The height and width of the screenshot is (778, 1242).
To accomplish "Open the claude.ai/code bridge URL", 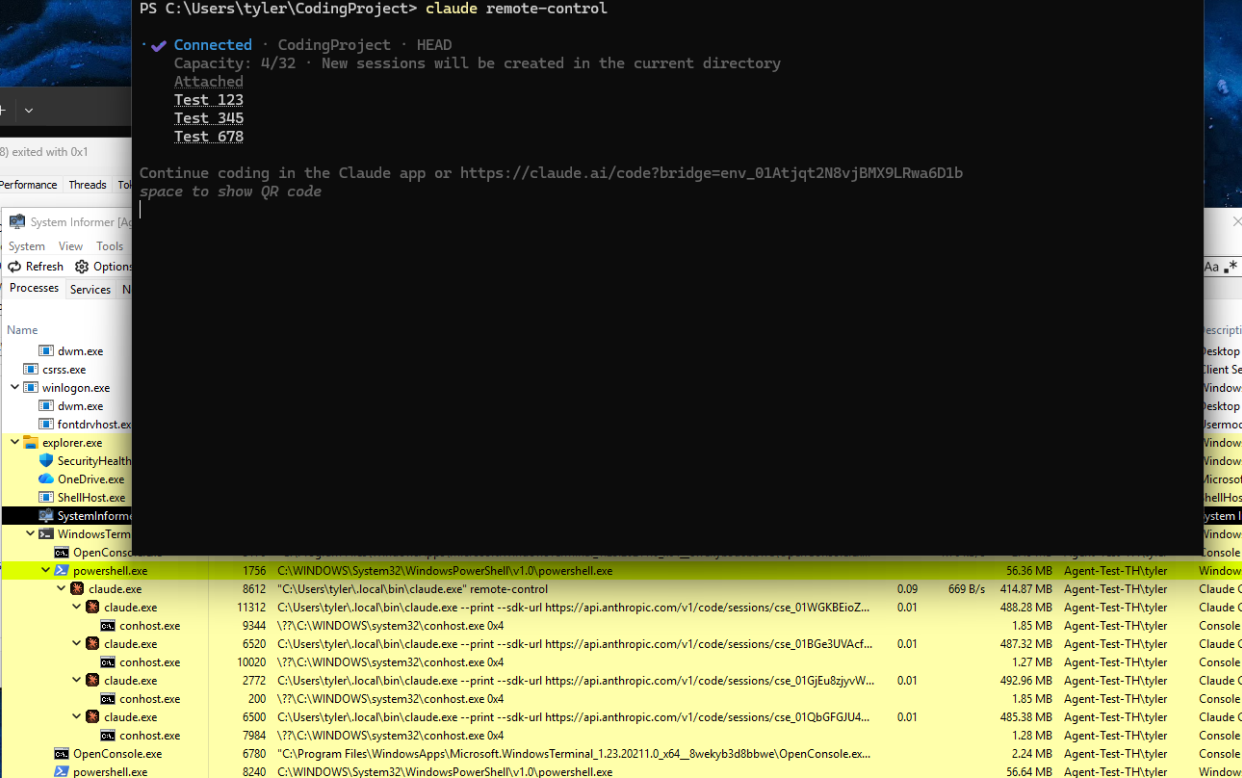I will (x=711, y=173).
